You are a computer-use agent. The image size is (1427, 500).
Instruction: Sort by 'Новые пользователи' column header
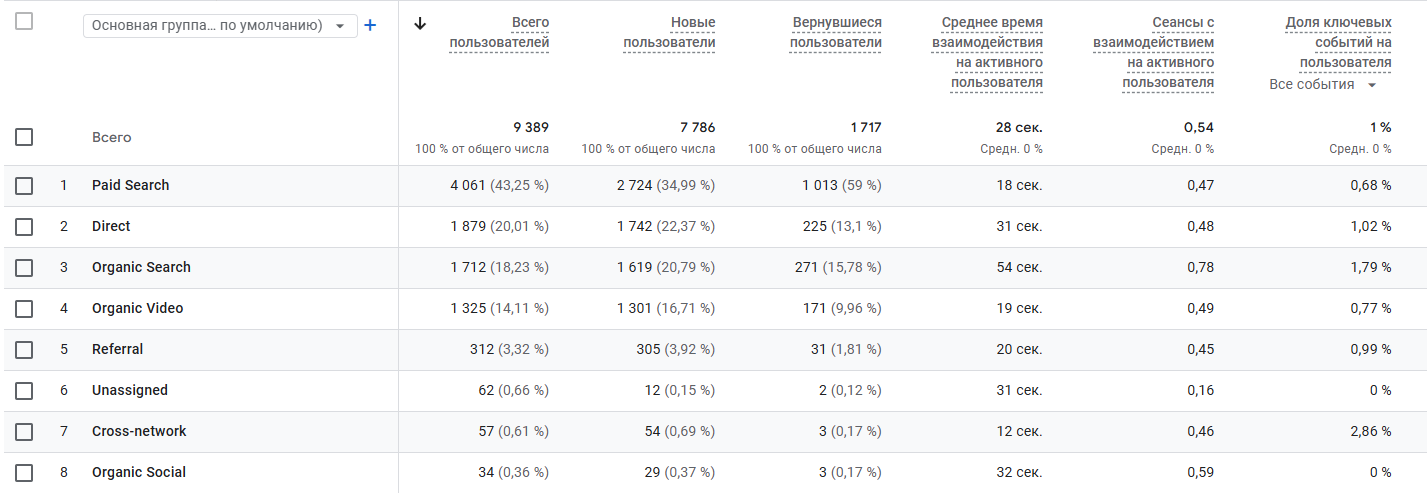click(x=669, y=33)
